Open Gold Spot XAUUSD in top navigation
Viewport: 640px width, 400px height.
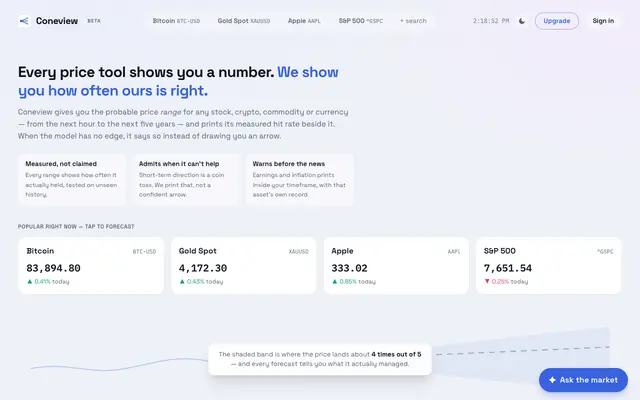click(244, 21)
